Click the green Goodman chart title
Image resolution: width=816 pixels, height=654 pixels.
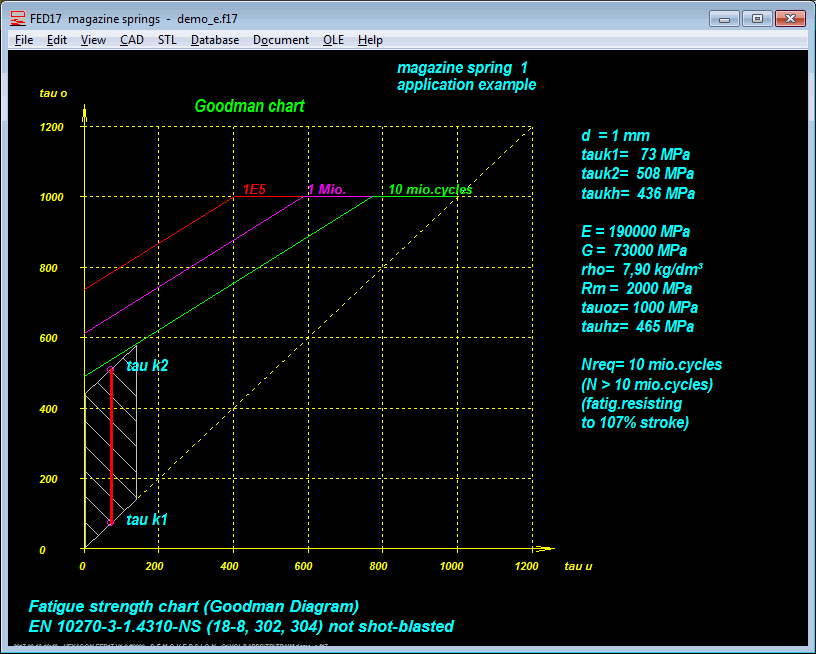(x=249, y=106)
